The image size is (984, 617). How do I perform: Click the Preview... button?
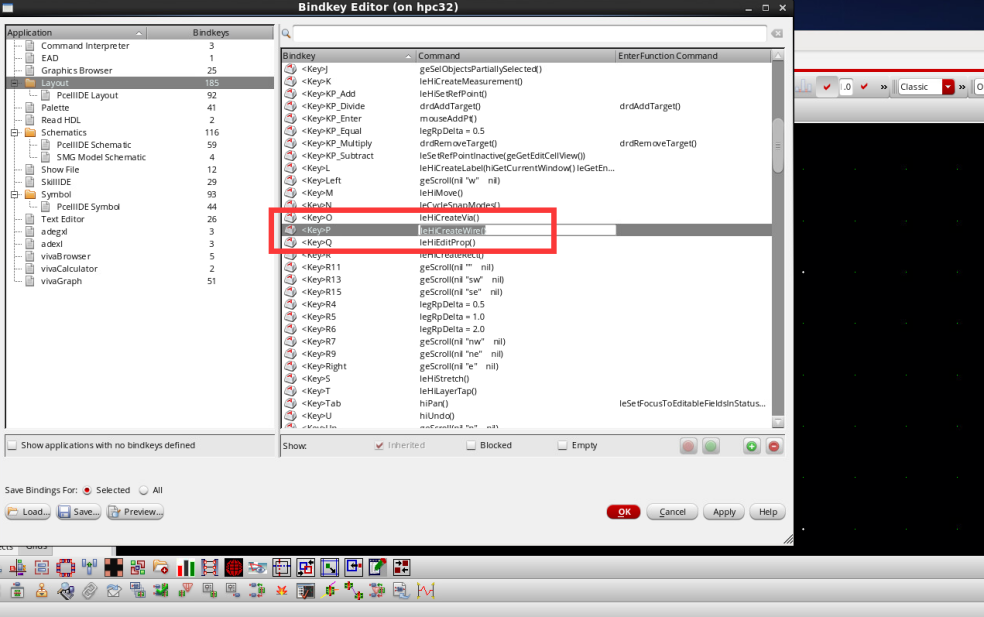tap(135, 512)
